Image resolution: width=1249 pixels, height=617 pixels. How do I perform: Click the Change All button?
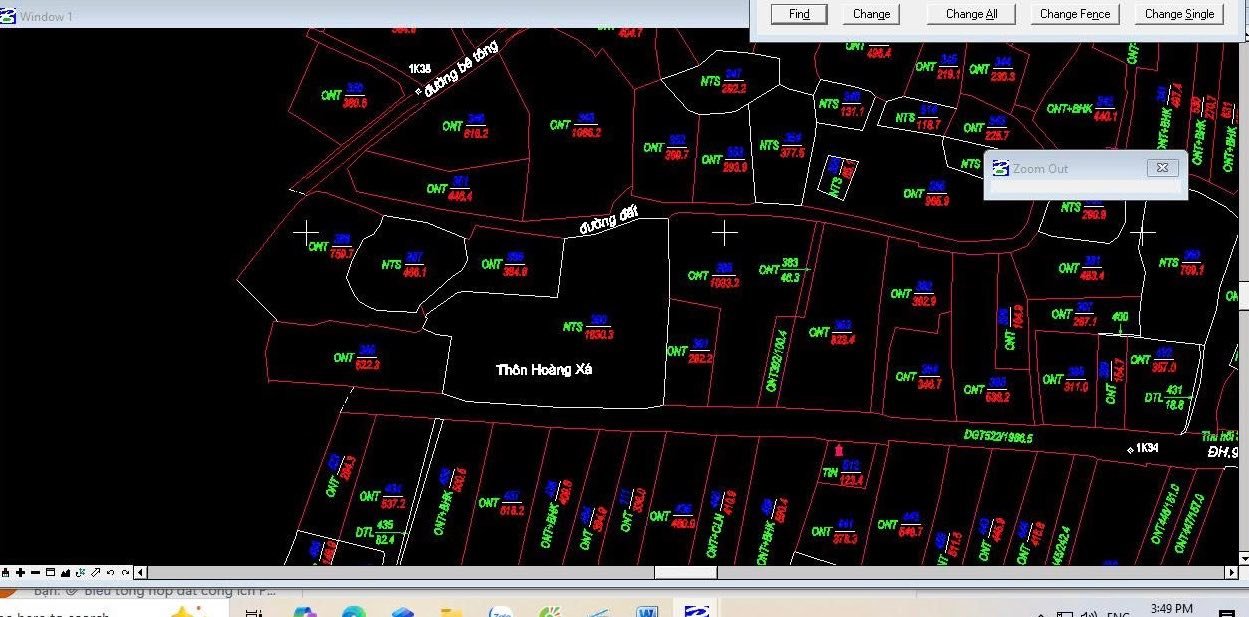pyautogui.click(x=971, y=14)
